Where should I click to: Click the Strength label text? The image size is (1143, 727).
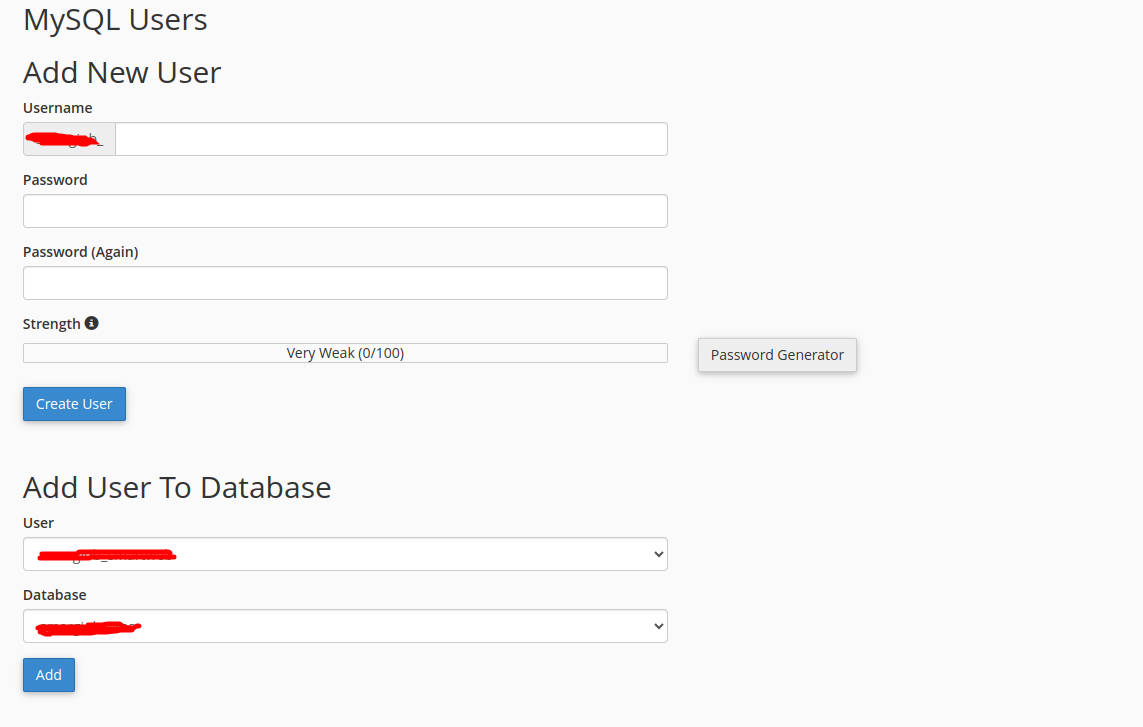pos(52,324)
